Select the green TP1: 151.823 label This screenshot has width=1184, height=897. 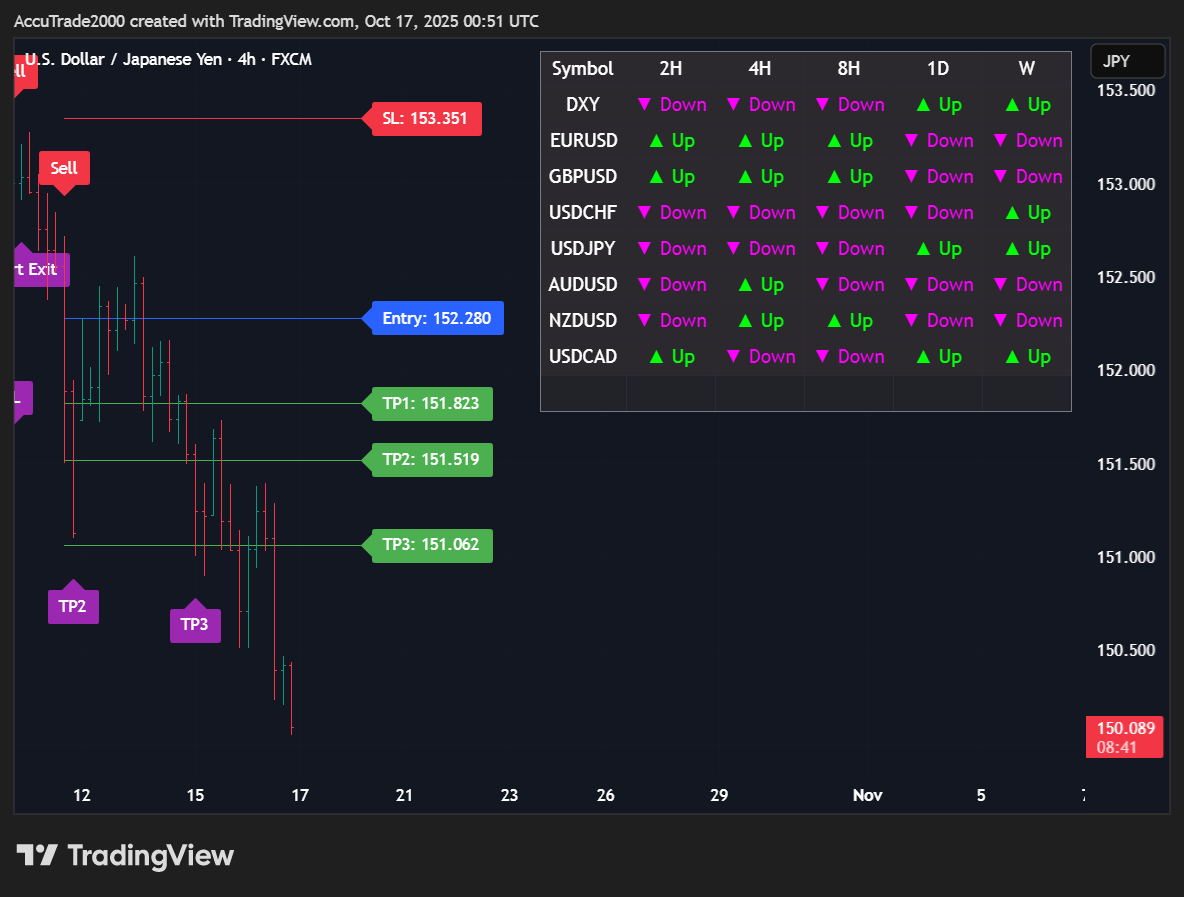[x=431, y=404]
